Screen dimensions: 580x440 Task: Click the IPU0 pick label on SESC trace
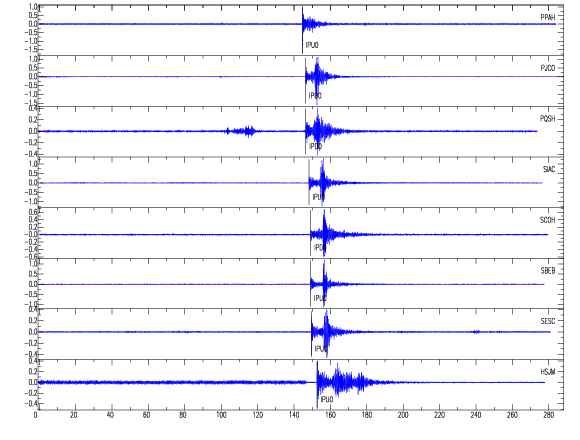[x=321, y=349]
